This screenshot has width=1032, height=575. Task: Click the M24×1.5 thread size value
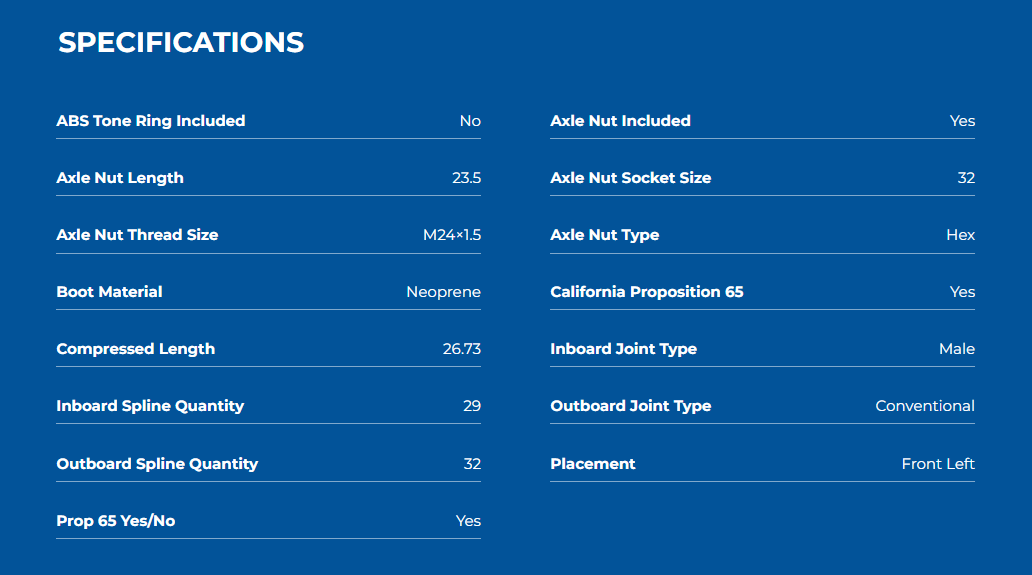click(x=452, y=235)
